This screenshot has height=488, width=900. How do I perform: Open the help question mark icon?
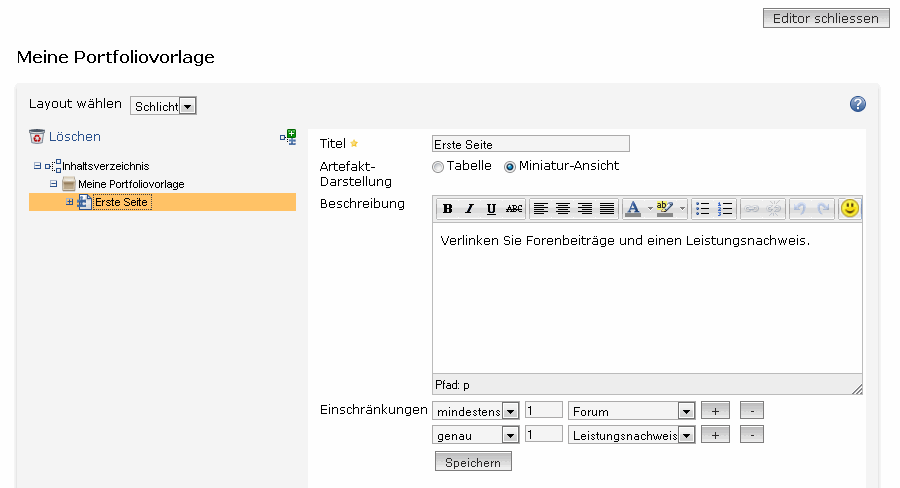pyautogui.click(x=857, y=104)
